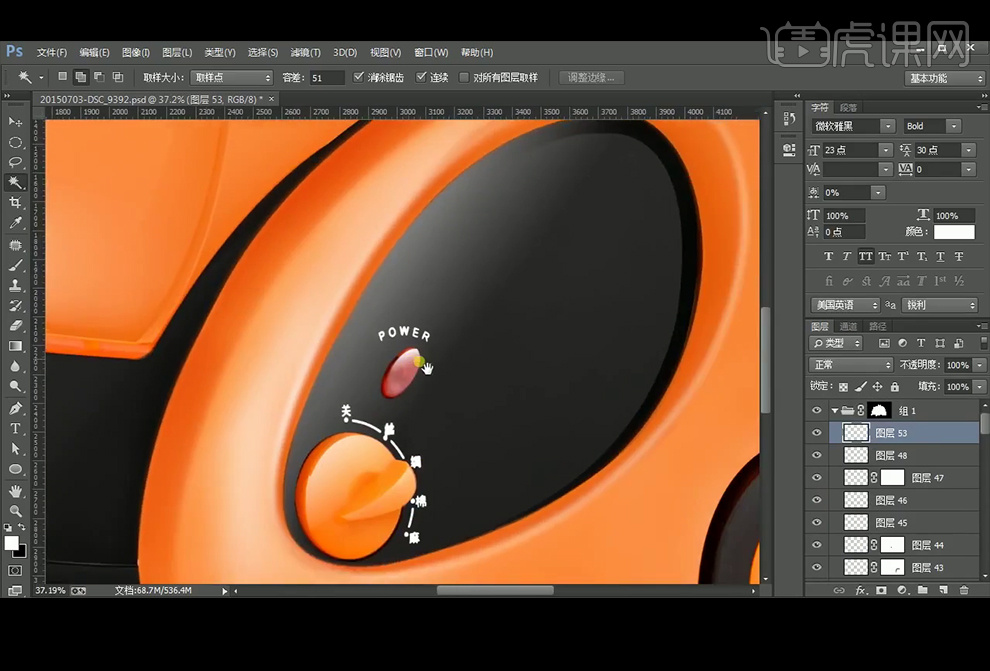The width and height of the screenshot is (990, 671).
Task: Select the Move tool
Action: (15, 121)
